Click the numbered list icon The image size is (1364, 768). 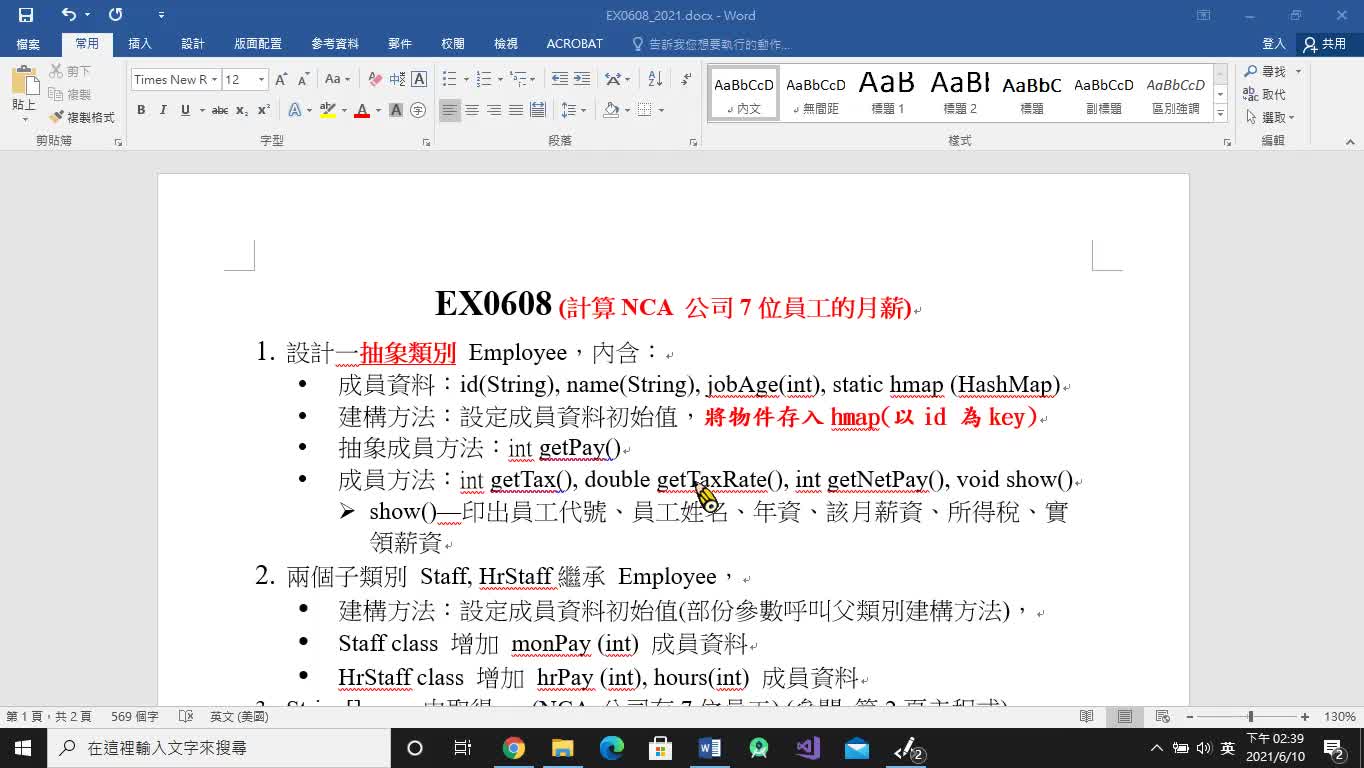click(484, 79)
